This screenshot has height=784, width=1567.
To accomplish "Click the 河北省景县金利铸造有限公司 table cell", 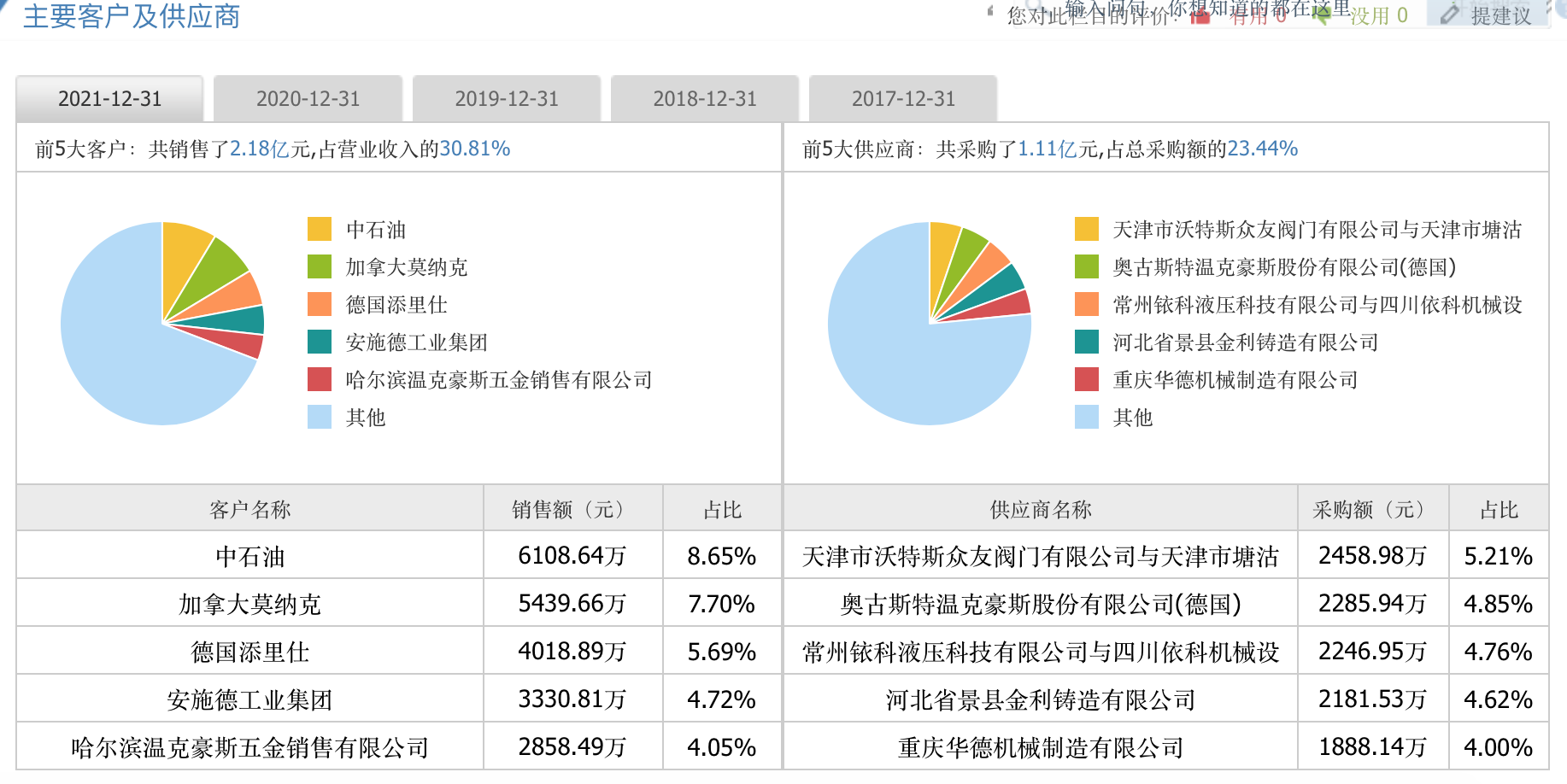I will pos(1041,699).
